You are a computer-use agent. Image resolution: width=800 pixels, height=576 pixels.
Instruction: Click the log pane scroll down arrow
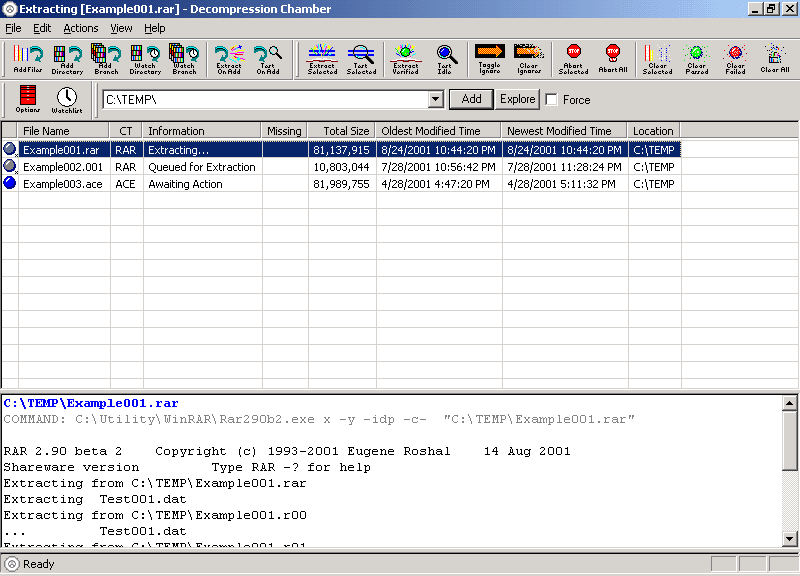(789, 538)
